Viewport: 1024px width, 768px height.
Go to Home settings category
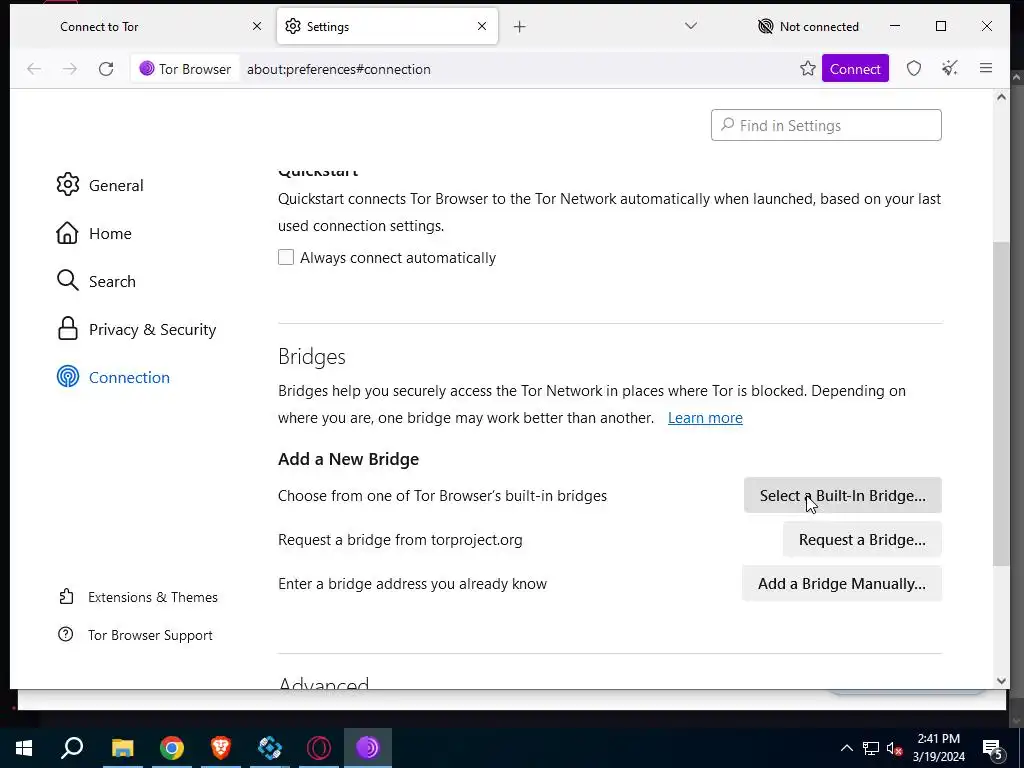tap(94, 233)
